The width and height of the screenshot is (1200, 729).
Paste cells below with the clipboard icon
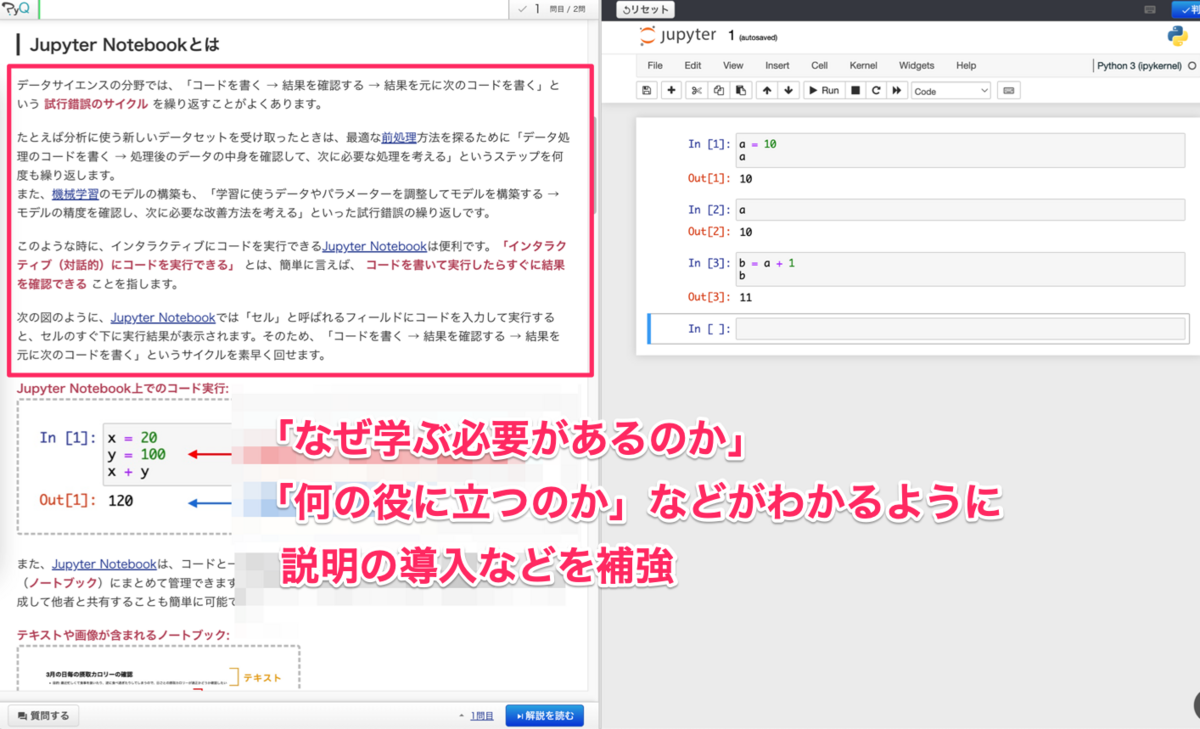[740, 90]
